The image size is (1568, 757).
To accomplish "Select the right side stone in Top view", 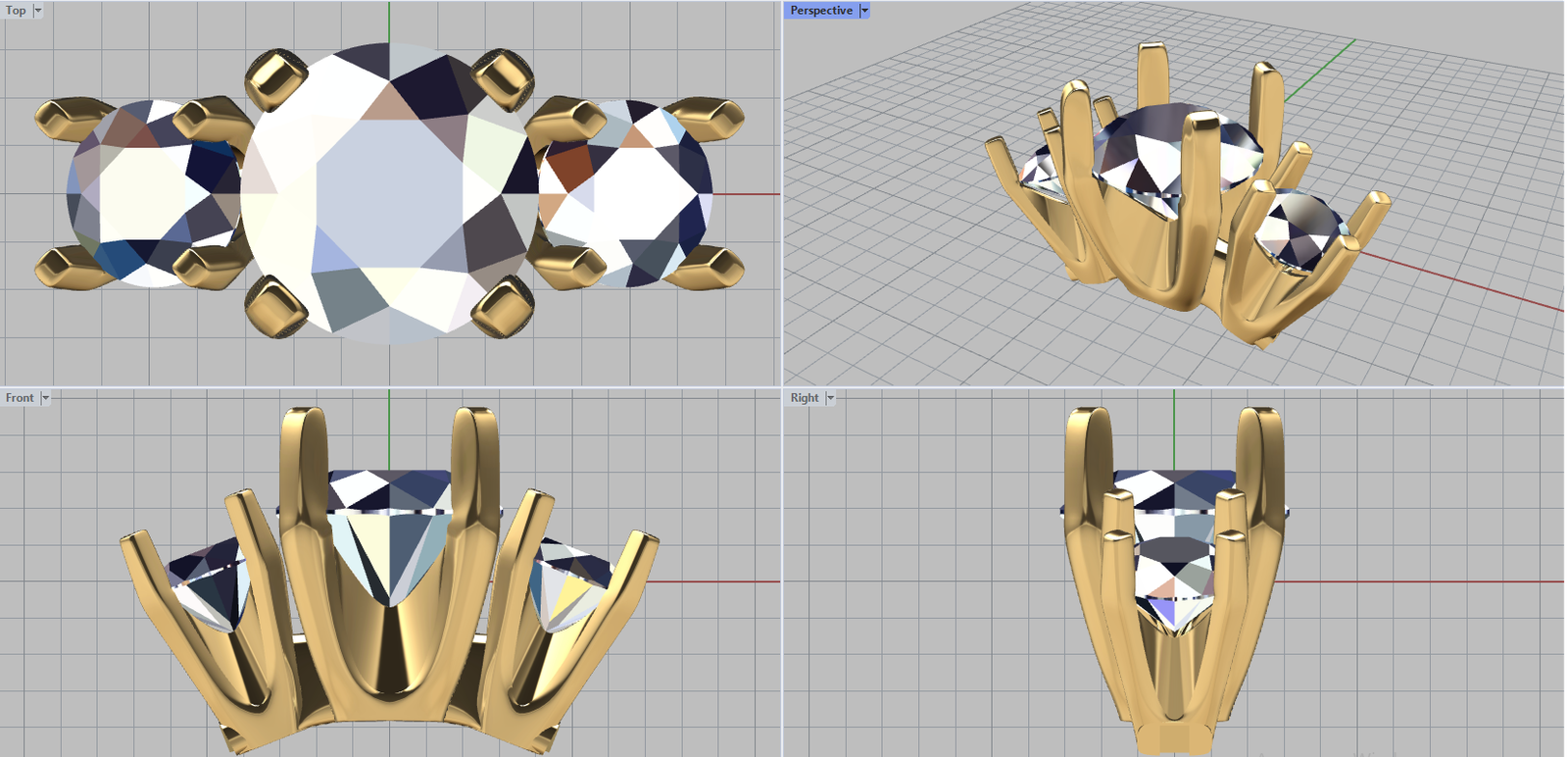I will pyautogui.click(x=627, y=193).
